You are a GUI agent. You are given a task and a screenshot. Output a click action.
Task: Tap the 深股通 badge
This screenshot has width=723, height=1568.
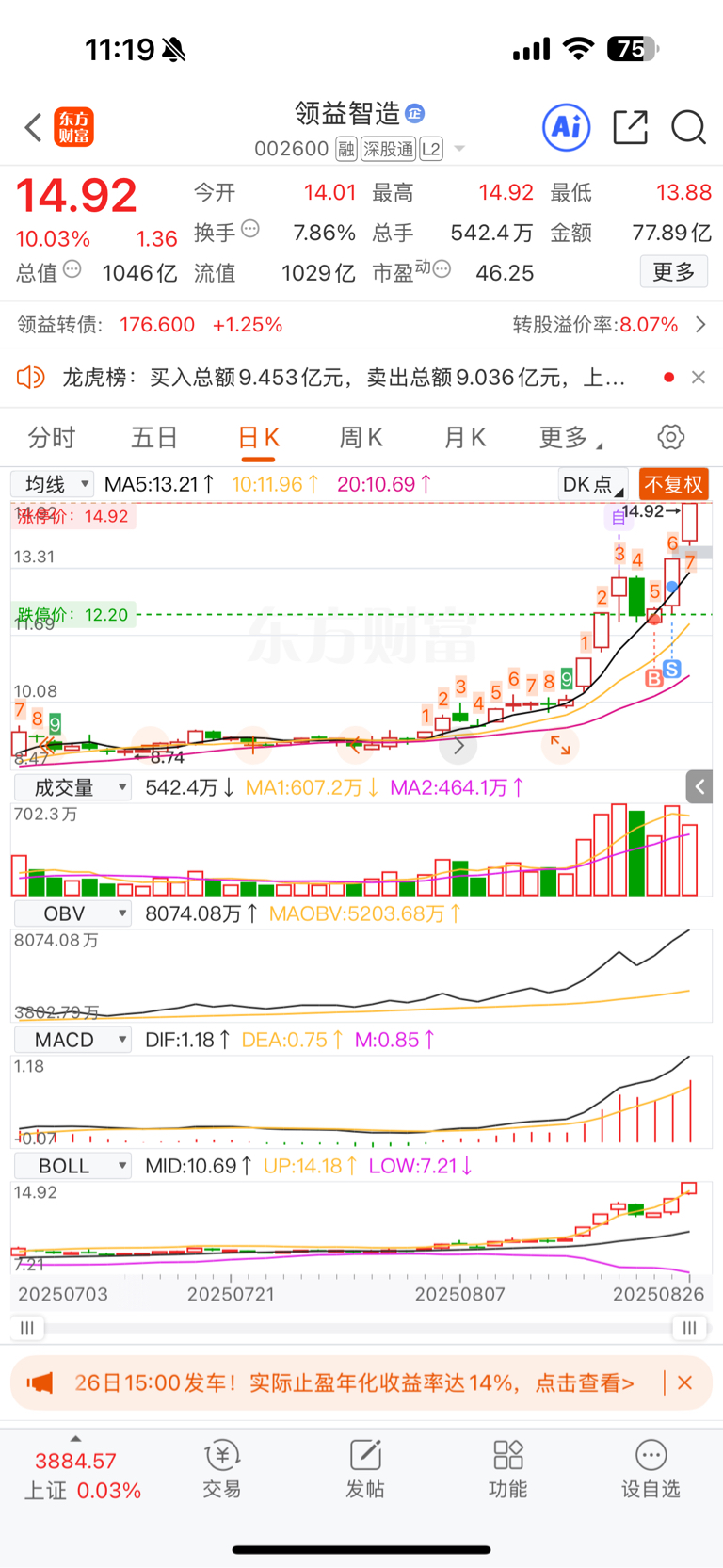(x=388, y=149)
